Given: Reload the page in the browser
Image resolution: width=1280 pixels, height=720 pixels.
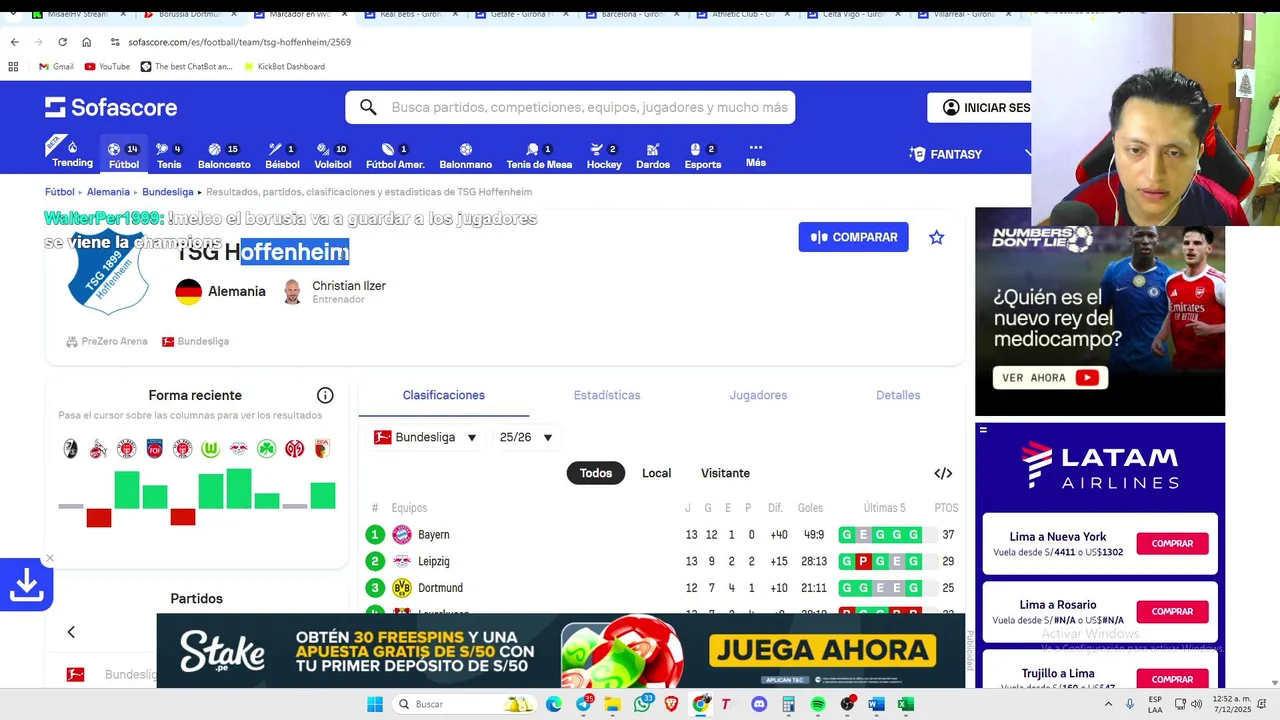Looking at the screenshot, I should pyautogui.click(x=62, y=42).
